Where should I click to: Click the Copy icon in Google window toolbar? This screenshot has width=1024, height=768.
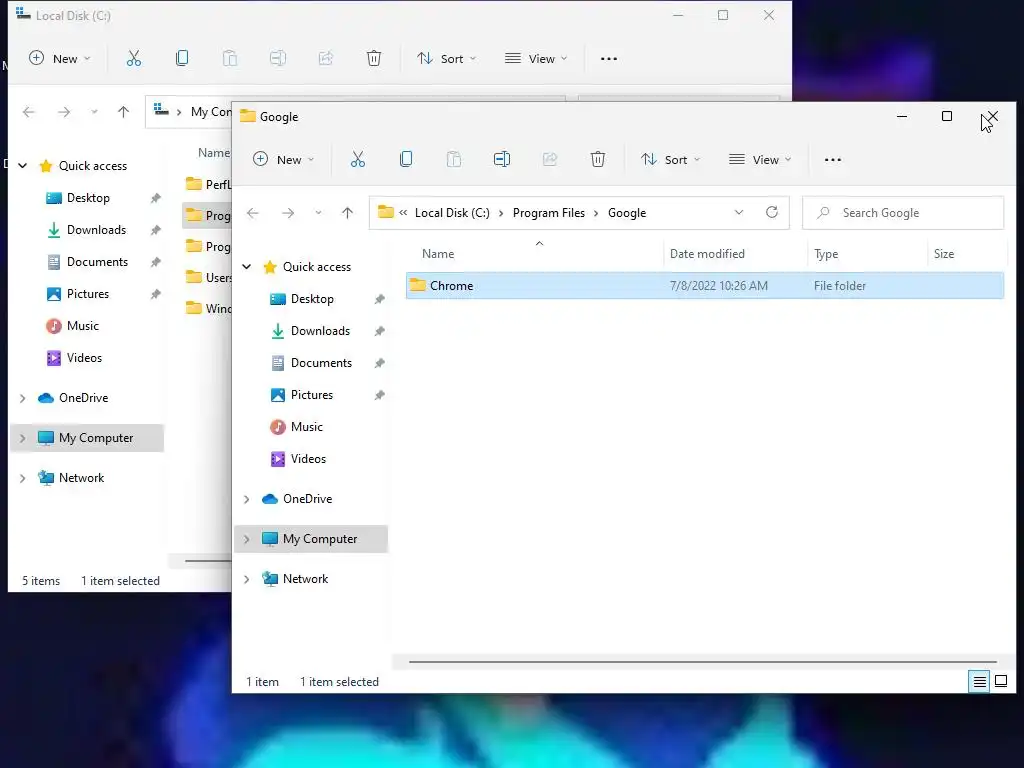pyautogui.click(x=406, y=159)
